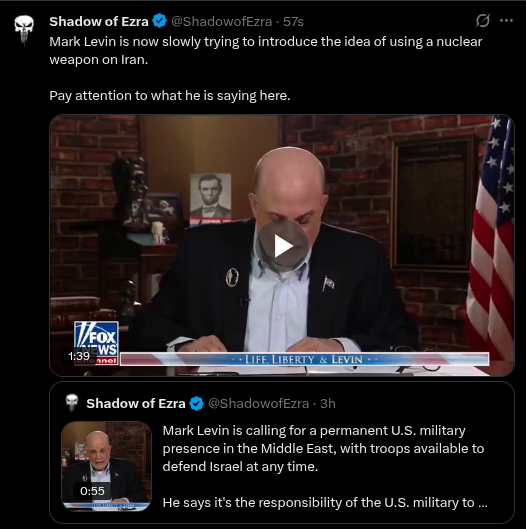Click the Life, Liberty & Levin banner
The image size is (526, 529).
pos(304,359)
